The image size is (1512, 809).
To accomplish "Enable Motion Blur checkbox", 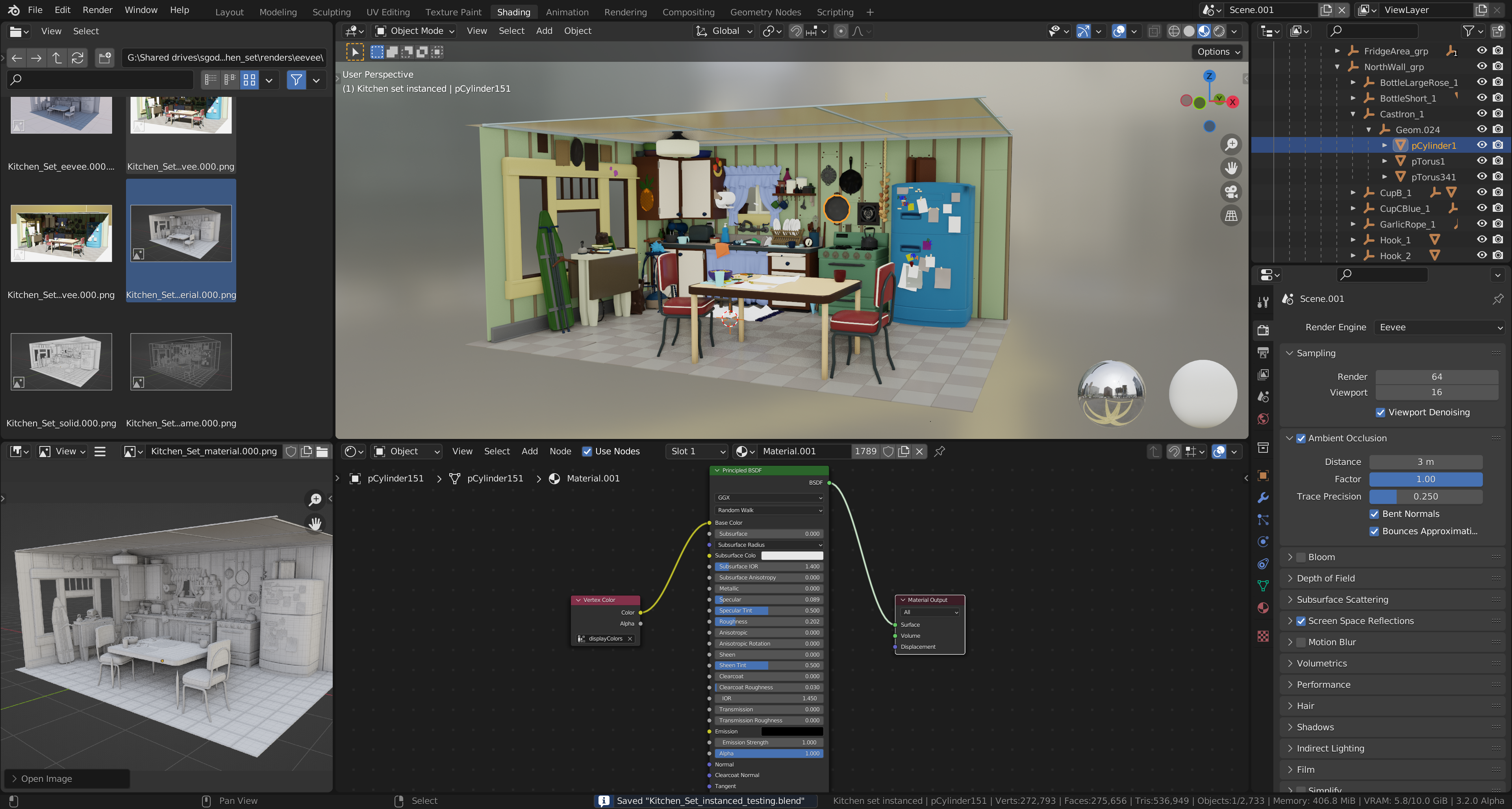I will pyautogui.click(x=1301, y=642).
